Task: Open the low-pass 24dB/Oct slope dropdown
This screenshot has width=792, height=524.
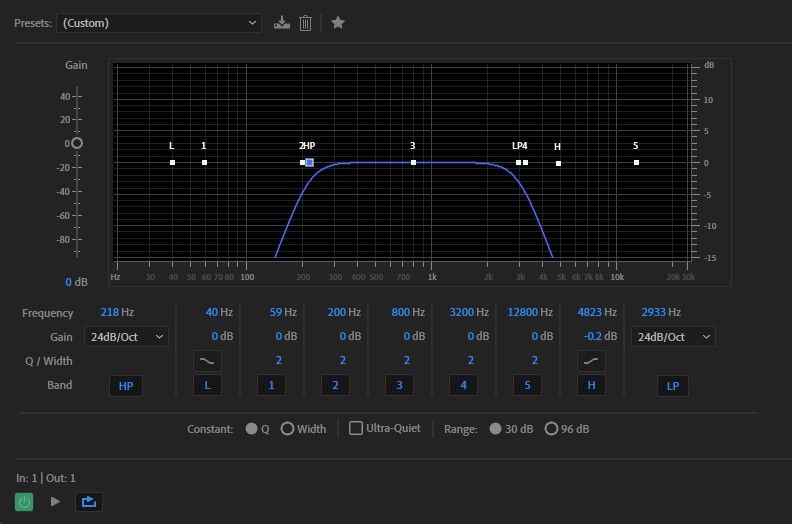Action: coord(673,337)
